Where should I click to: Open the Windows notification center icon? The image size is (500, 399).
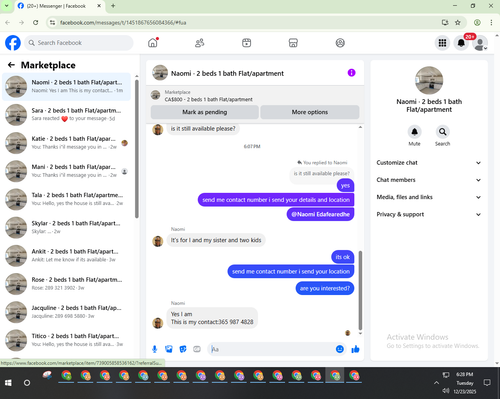point(487,383)
